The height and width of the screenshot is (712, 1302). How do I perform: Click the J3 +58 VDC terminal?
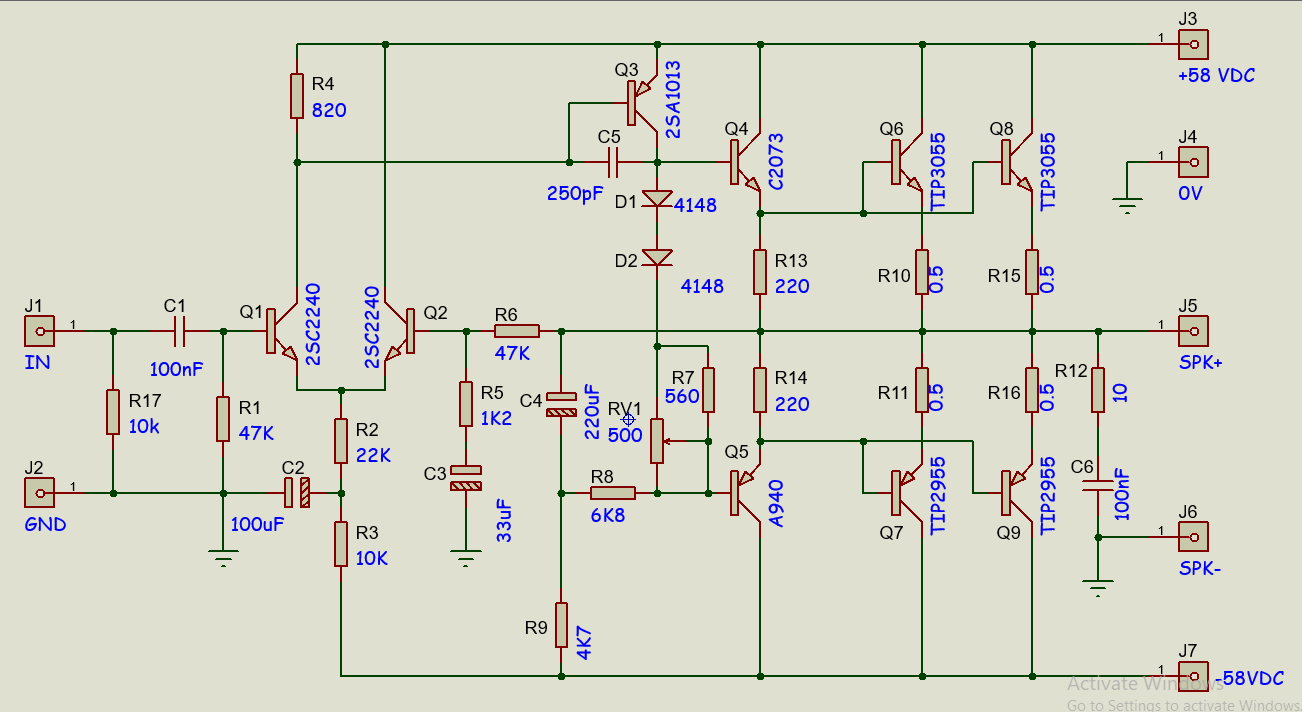1192,44
